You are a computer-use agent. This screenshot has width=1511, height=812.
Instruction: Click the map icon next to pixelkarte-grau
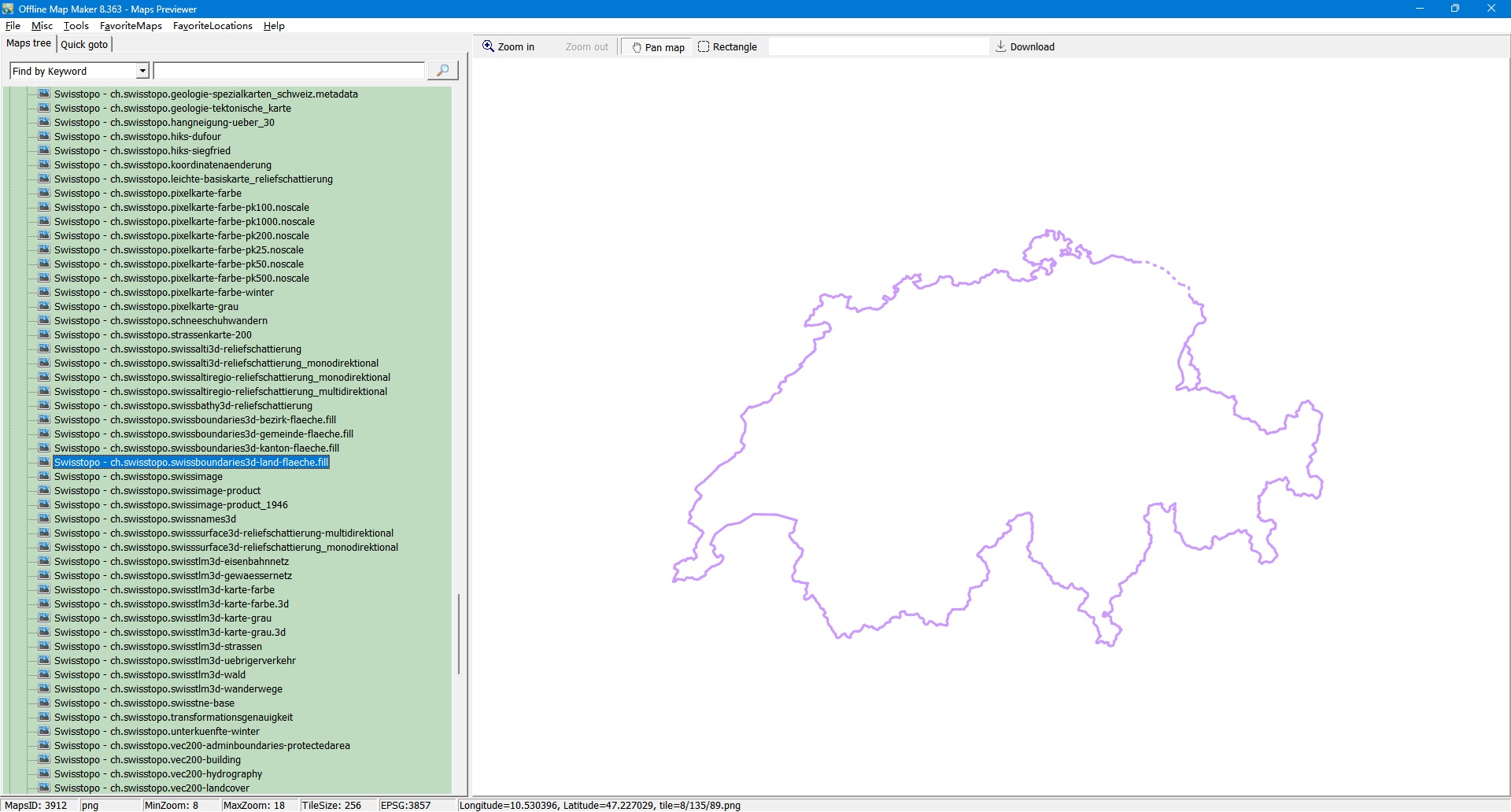tap(44, 306)
